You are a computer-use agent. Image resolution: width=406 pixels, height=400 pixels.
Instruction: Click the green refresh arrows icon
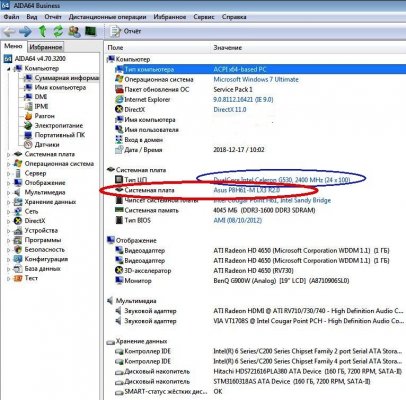tap(58, 31)
